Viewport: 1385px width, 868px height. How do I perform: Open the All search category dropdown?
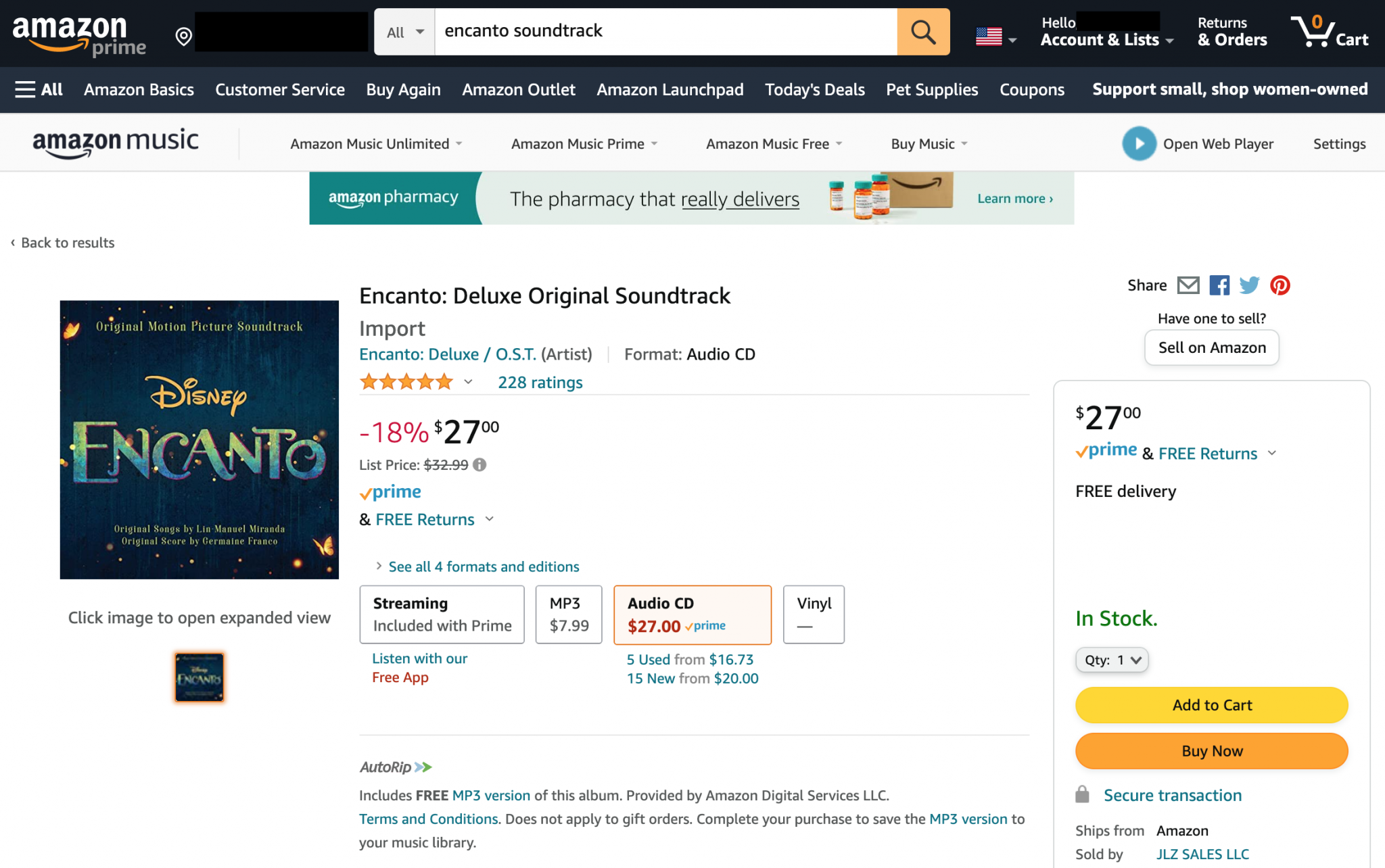pos(404,32)
